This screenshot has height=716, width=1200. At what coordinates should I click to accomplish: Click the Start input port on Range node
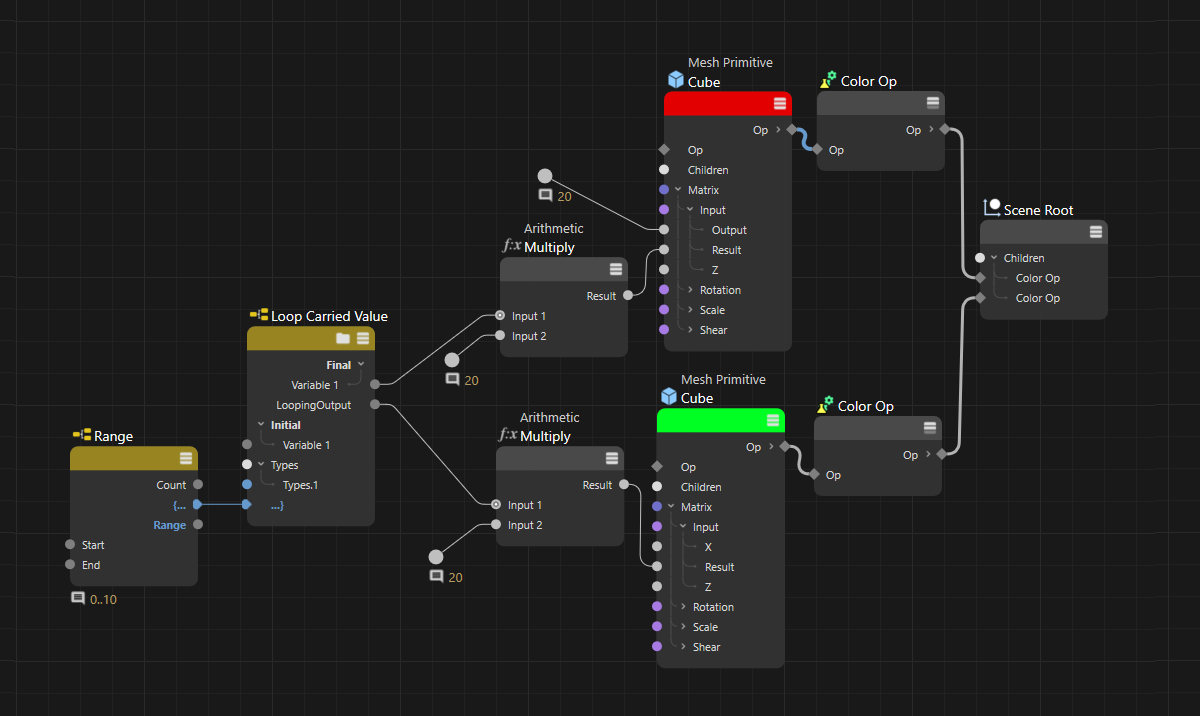[x=70, y=545]
